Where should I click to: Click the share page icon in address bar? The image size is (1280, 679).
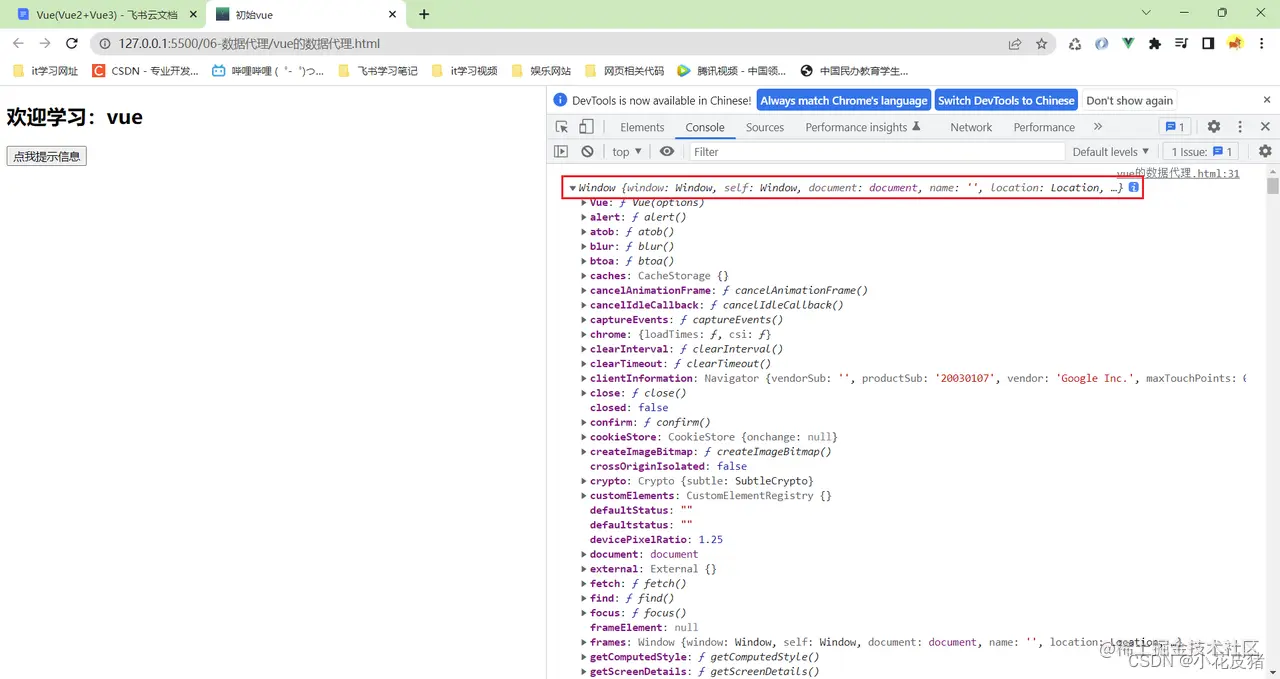tap(1015, 43)
